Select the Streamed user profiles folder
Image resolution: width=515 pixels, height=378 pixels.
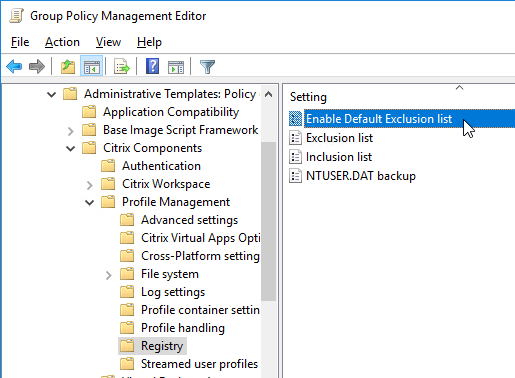tap(199, 364)
